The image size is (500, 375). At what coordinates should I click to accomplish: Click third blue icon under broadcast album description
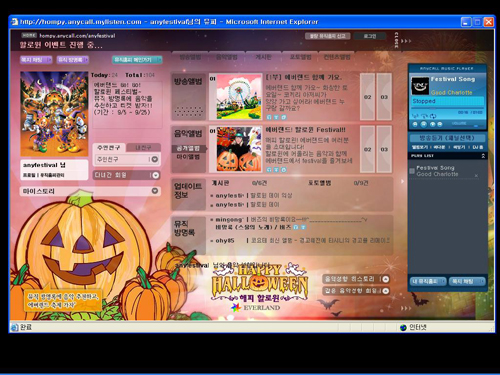[x=284, y=117]
